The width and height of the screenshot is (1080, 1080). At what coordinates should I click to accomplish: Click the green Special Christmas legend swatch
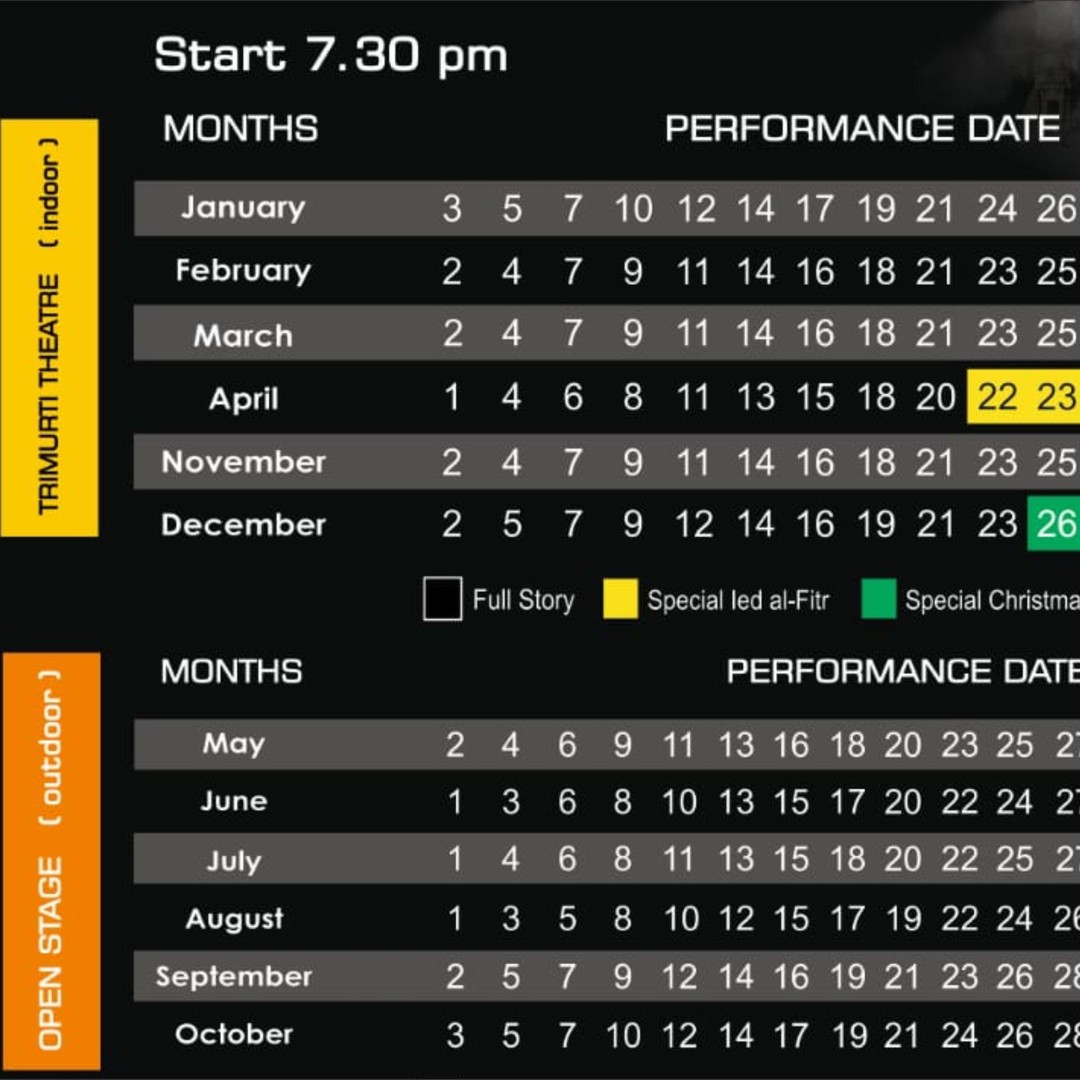[878, 599]
